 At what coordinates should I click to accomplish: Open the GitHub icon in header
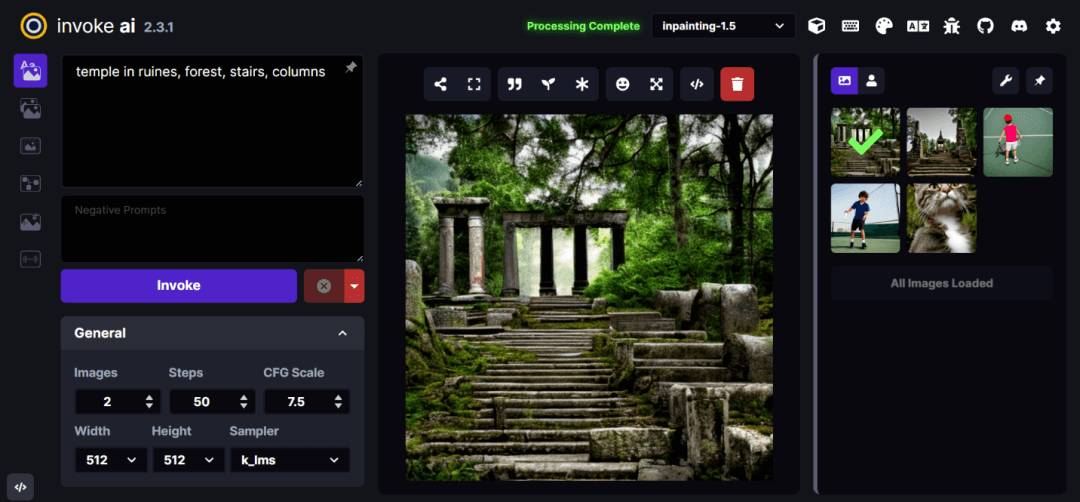pos(985,26)
